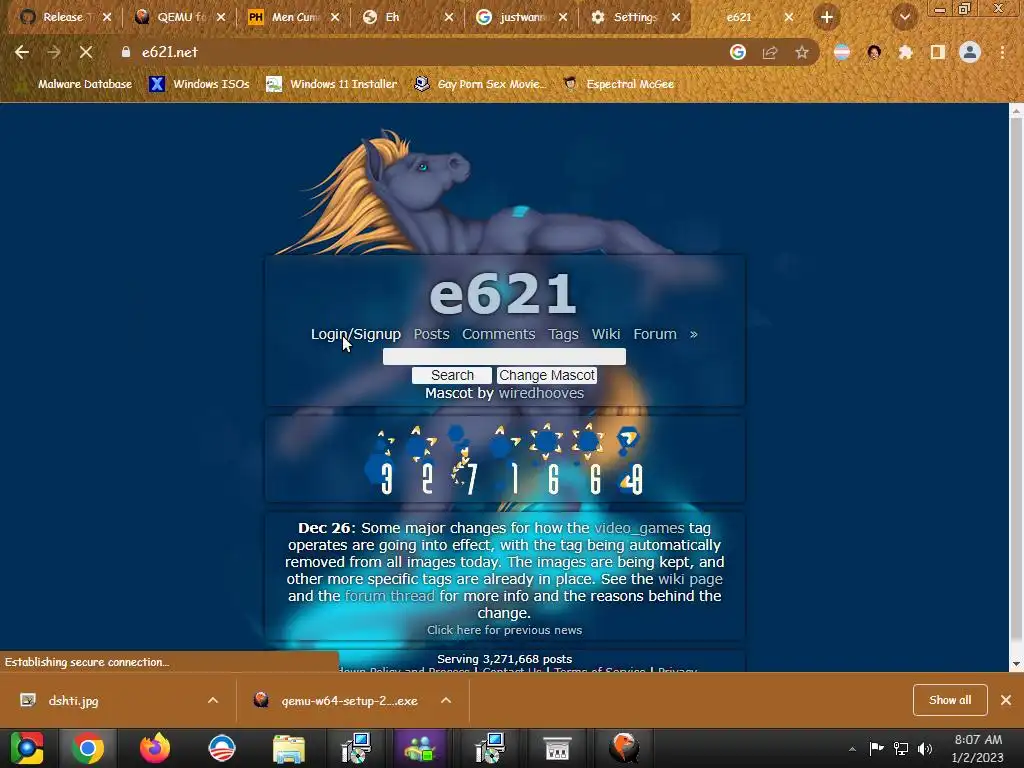Expand options for qemu-w64-setup download
The width and height of the screenshot is (1024, 768).
(446, 701)
